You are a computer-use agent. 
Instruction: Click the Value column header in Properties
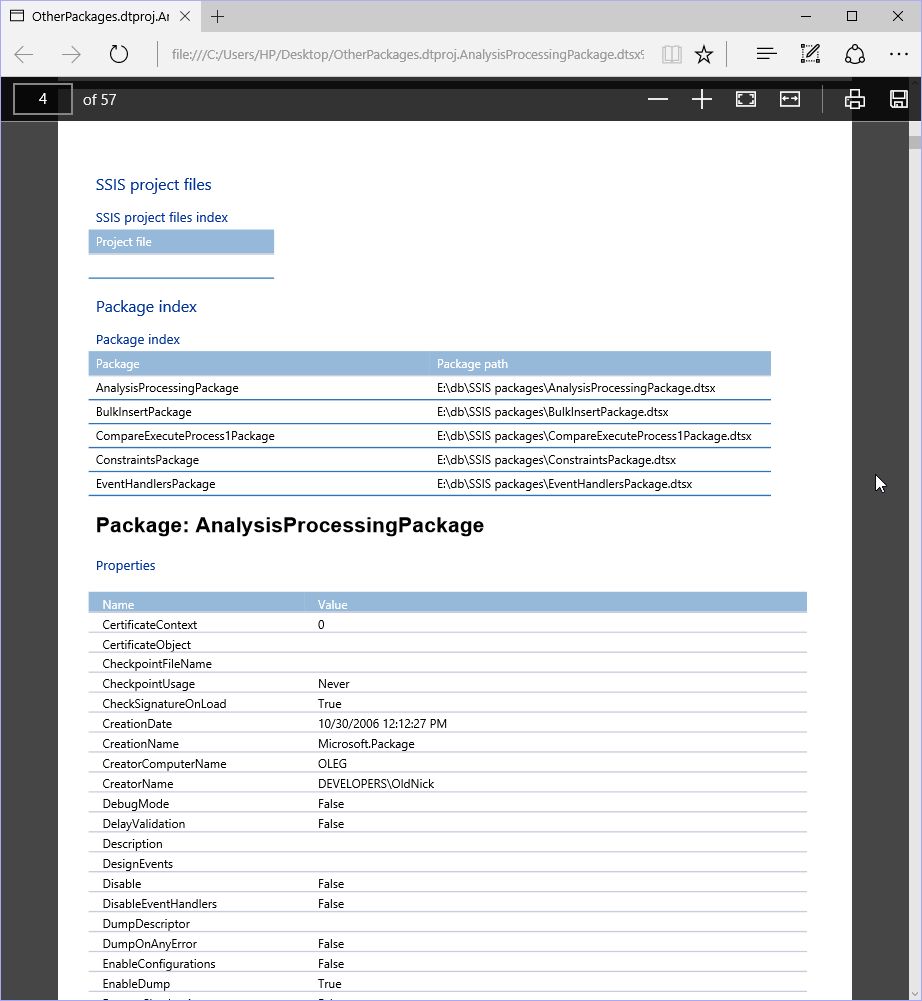(x=333, y=605)
